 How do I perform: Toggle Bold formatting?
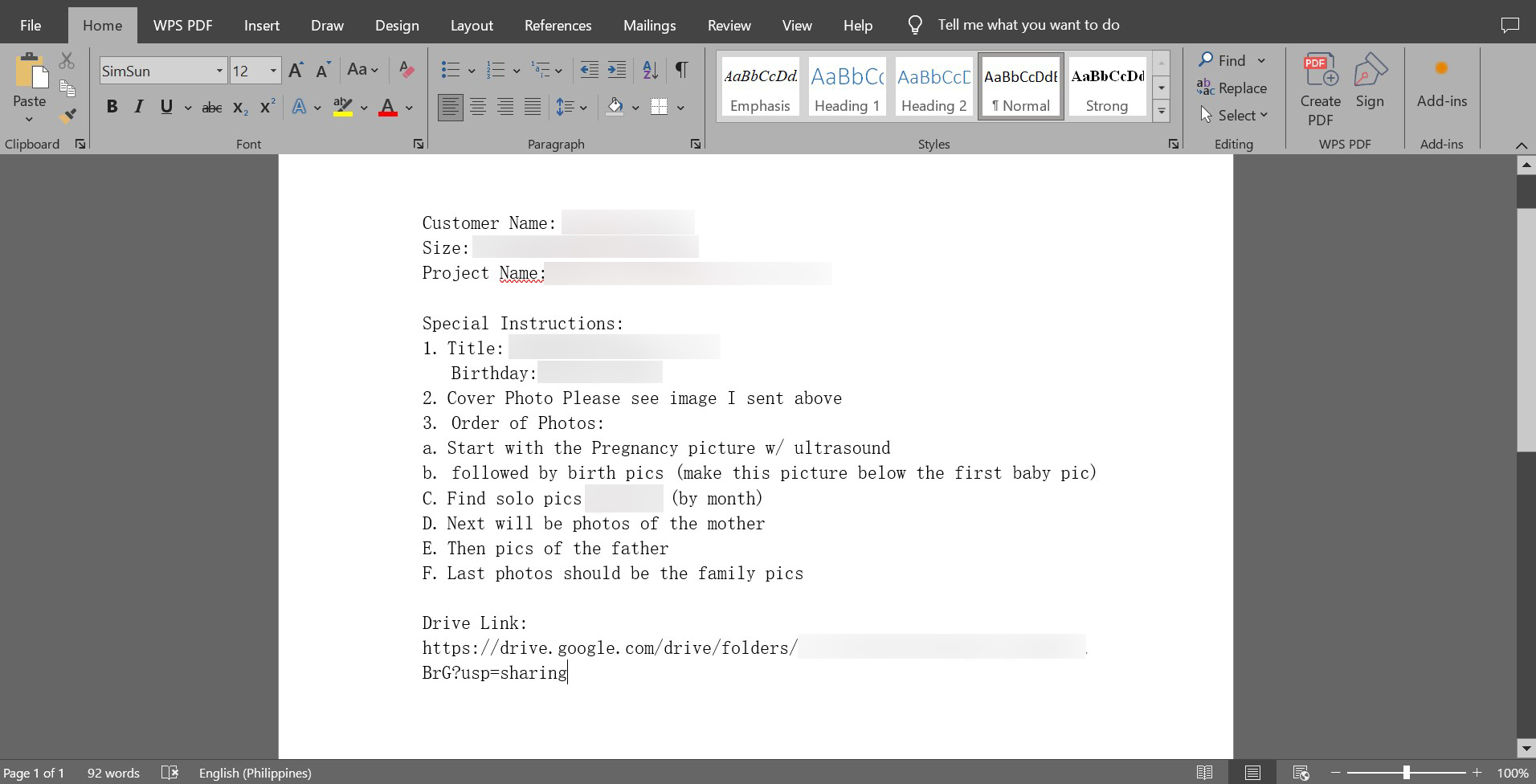point(112,107)
